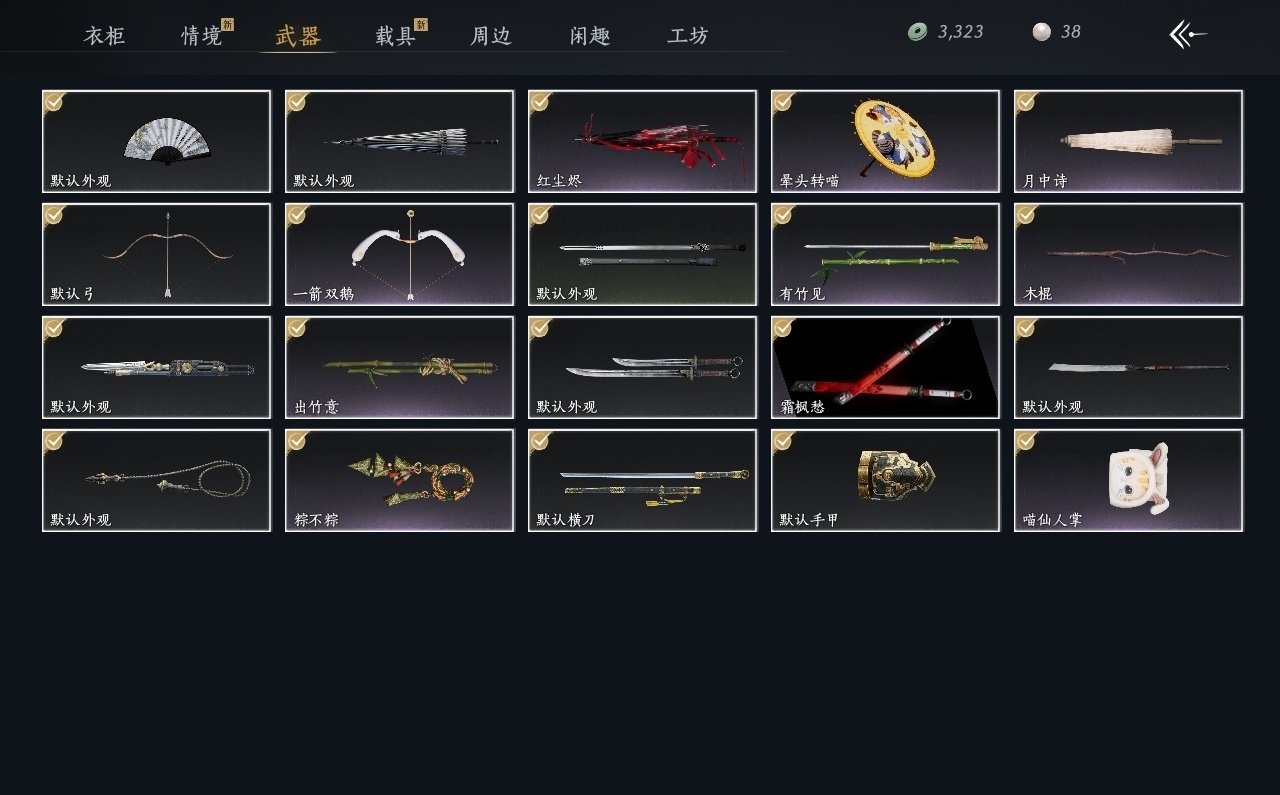Select the 喵仙人掌 cat paw skin
This screenshot has width=1280, height=795.
[1128, 480]
